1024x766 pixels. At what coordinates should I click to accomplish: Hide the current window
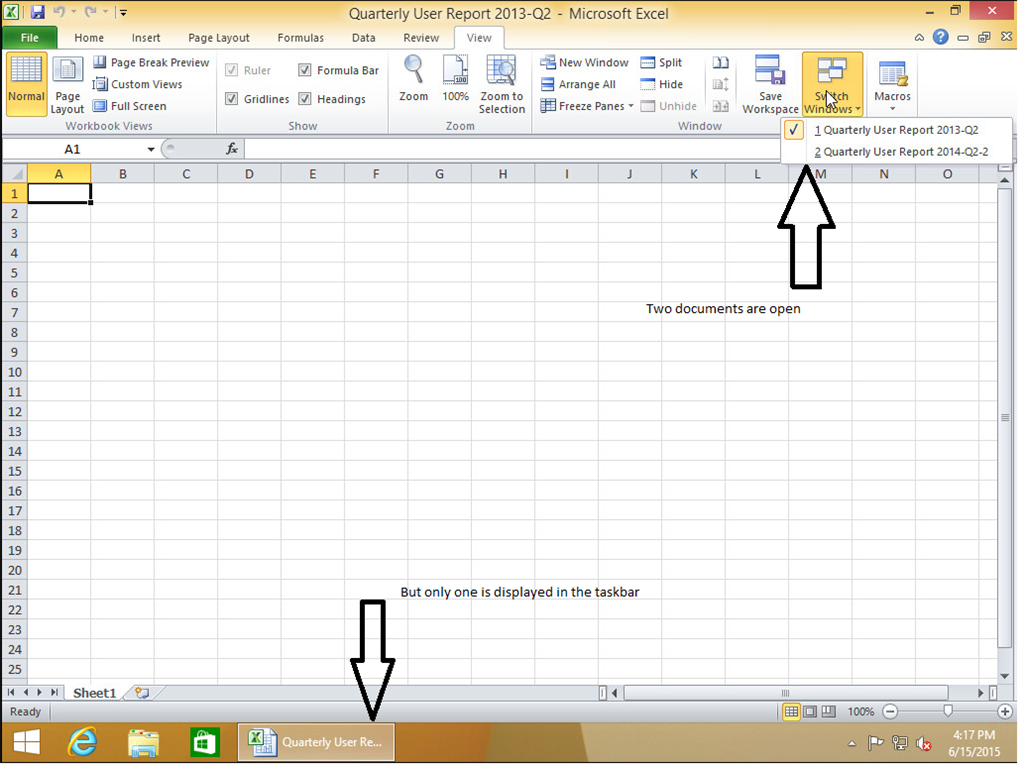coord(662,84)
